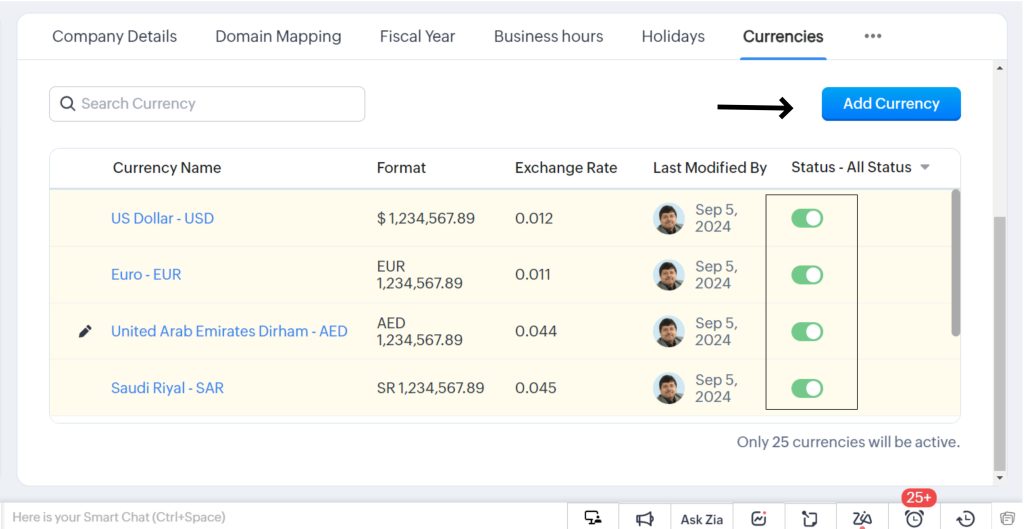
Task: Open the sticky note icon in bottom bar
Action: click(x=810, y=519)
